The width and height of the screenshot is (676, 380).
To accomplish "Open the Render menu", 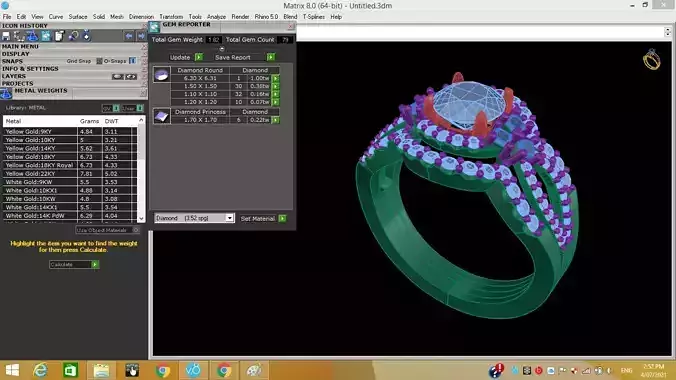I will pyautogui.click(x=240, y=17).
